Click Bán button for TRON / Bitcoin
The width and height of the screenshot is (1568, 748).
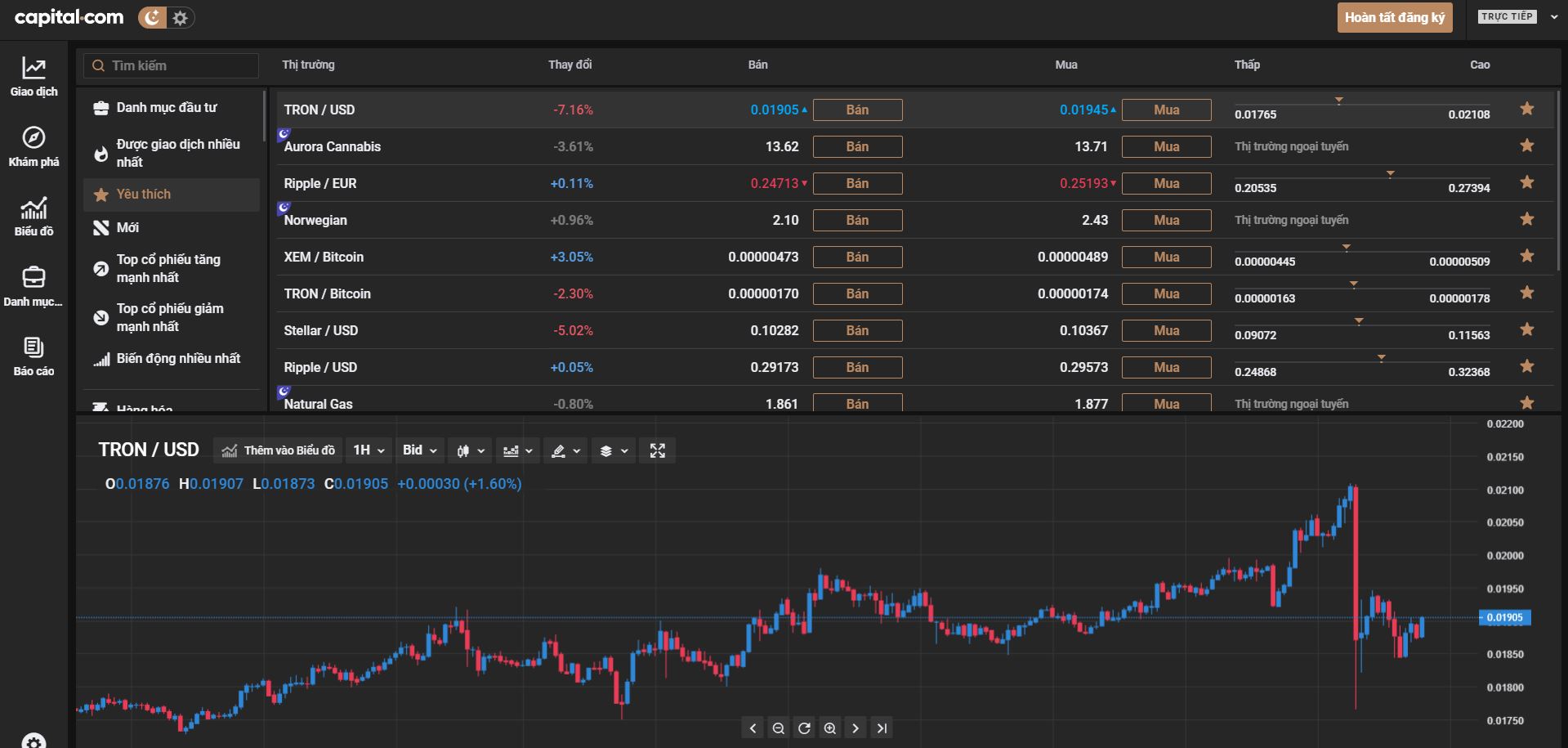pyautogui.click(x=857, y=293)
